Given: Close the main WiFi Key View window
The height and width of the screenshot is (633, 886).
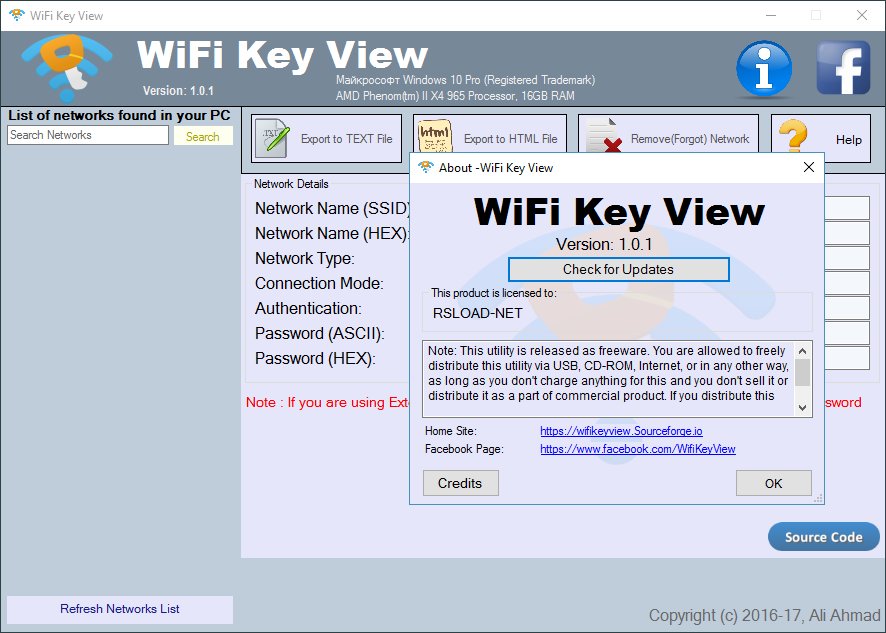Looking at the screenshot, I should click(x=862, y=15).
